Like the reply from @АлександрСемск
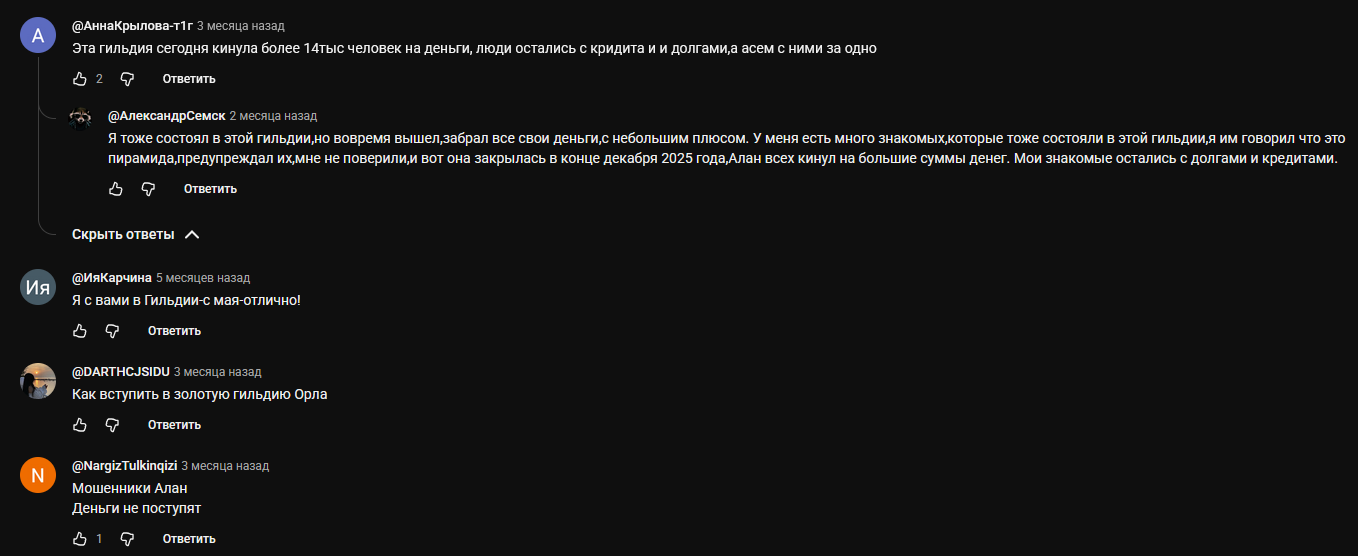The width and height of the screenshot is (1358, 556). pos(116,188)
